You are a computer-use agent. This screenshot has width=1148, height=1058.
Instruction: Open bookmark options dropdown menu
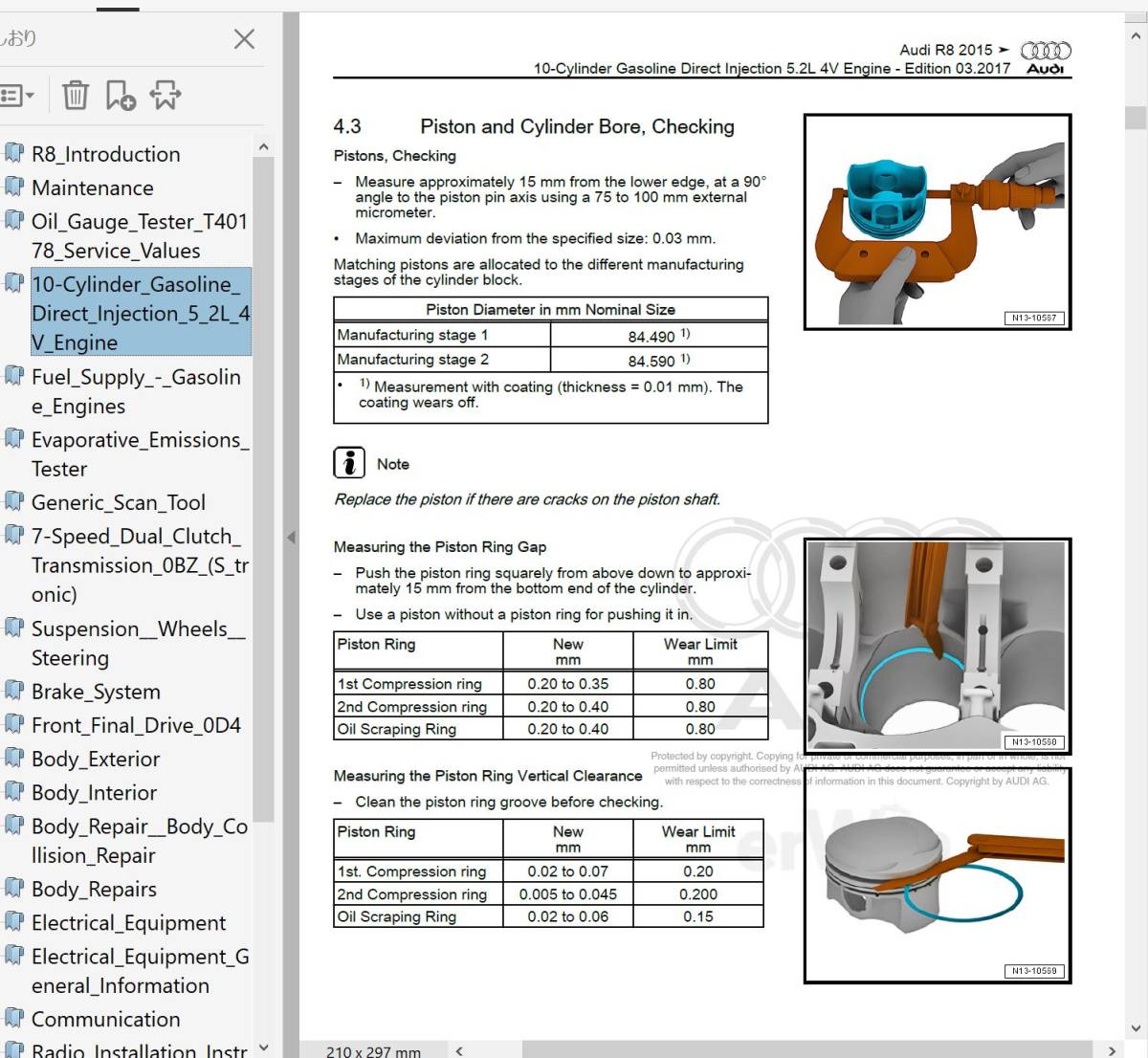pyautogui.click(x=17, y=96)
